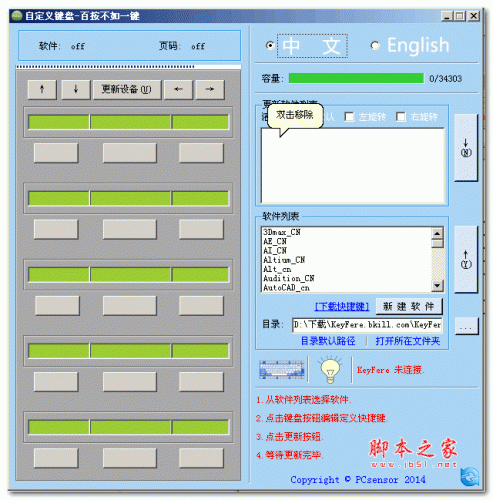493x500 pixels.
Task: Click the KeyFere 未连接 status text
Action: 390,370
